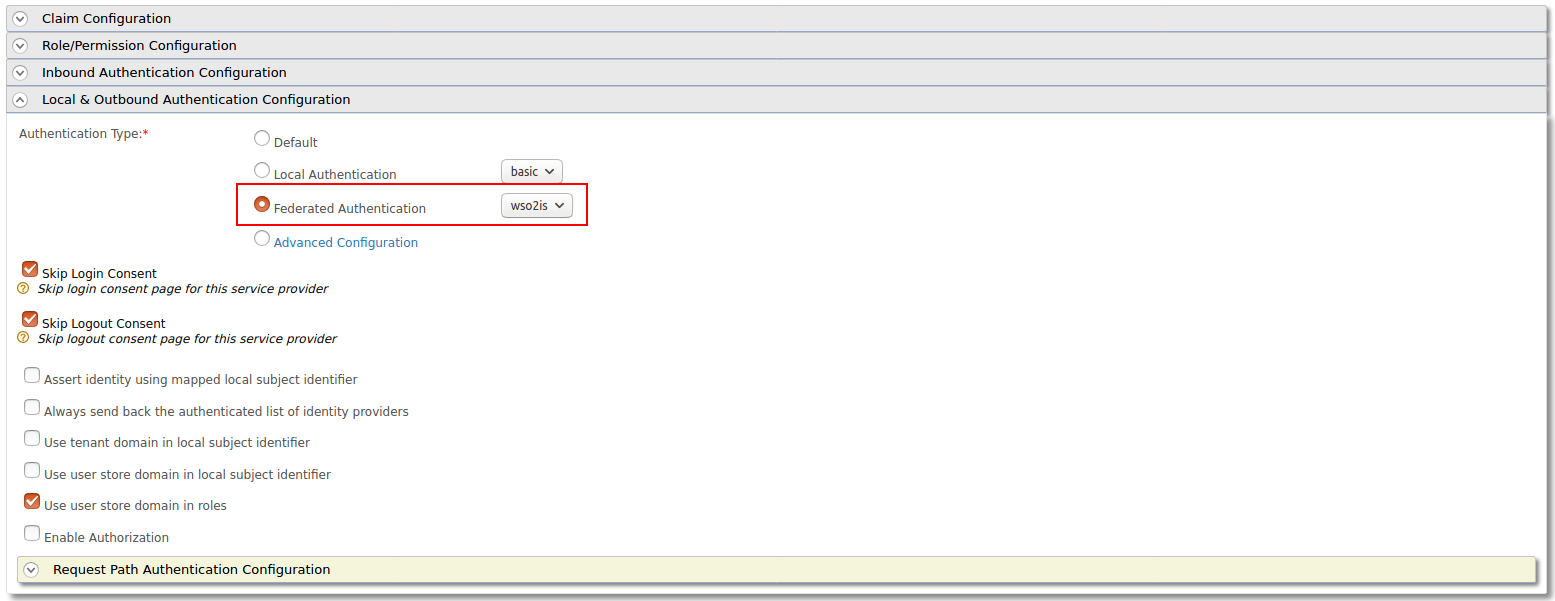Tick the Enable Authorization checkbox

[32, 534]
